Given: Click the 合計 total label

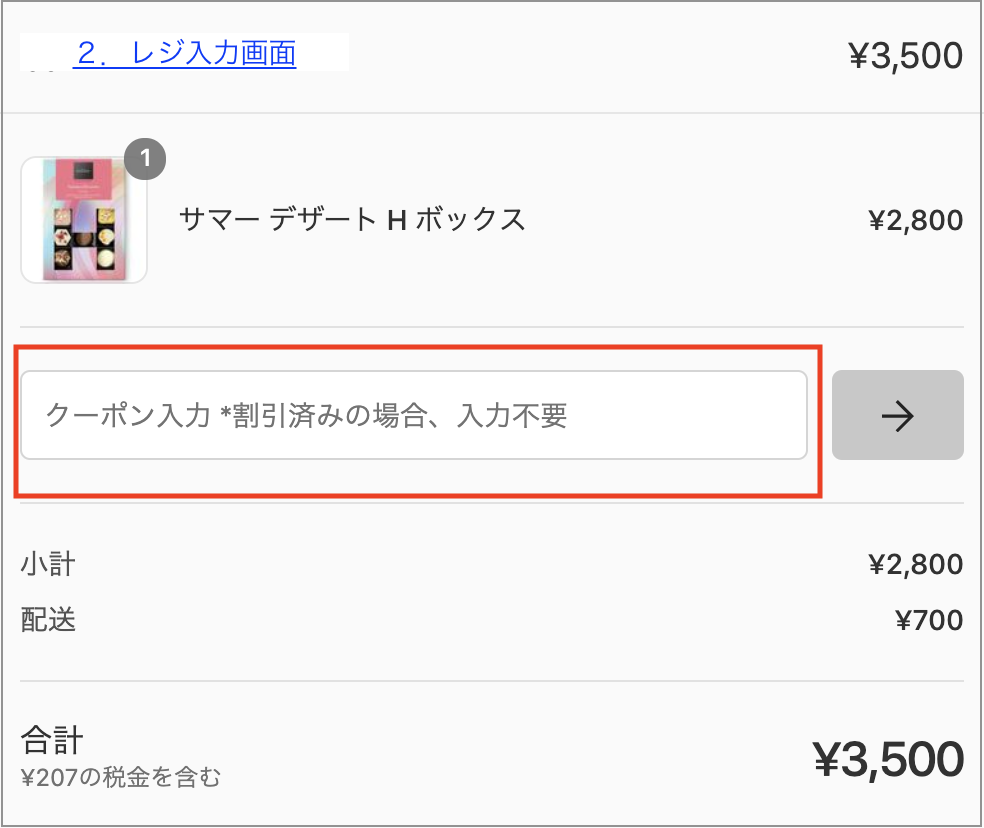Looking at the screenshot, I should tap(52, 739).
